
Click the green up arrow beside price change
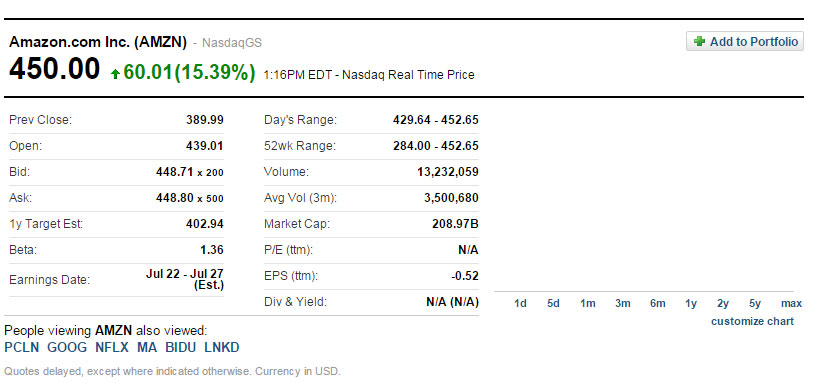coord(115,74)
